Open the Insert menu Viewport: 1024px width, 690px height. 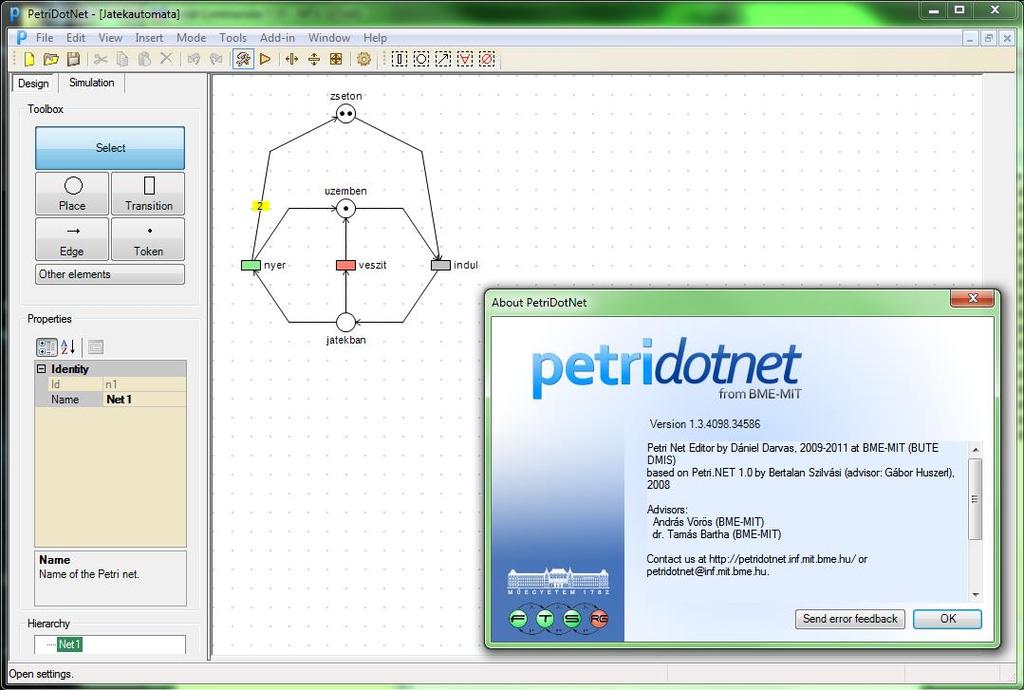149,38
